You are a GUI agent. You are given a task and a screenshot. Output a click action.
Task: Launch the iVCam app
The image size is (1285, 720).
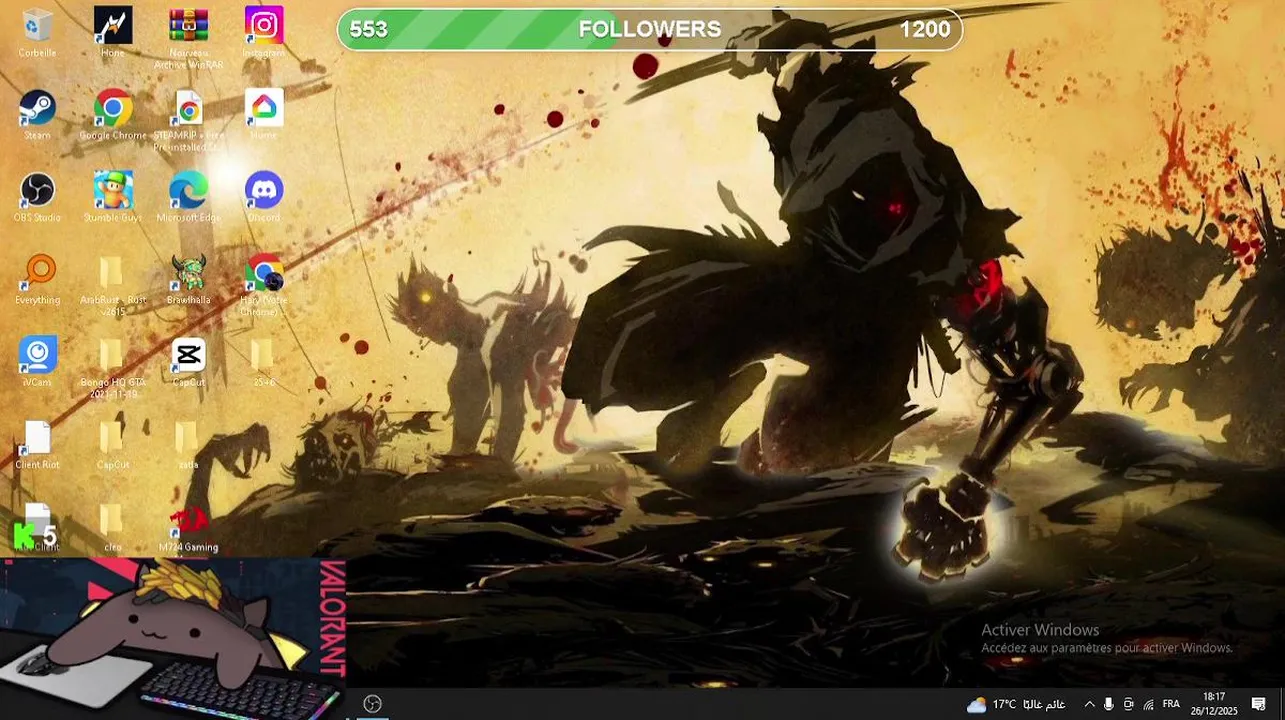click(37, 361)
